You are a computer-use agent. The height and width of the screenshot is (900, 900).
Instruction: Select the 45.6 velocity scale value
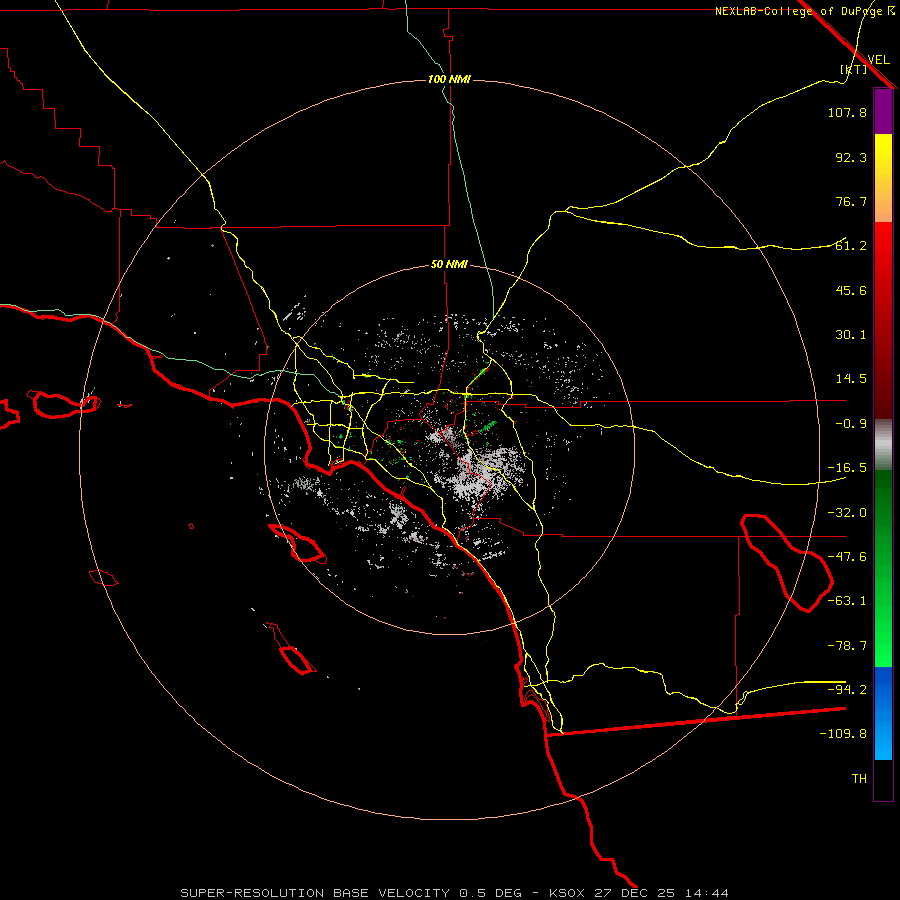(851, 290)
